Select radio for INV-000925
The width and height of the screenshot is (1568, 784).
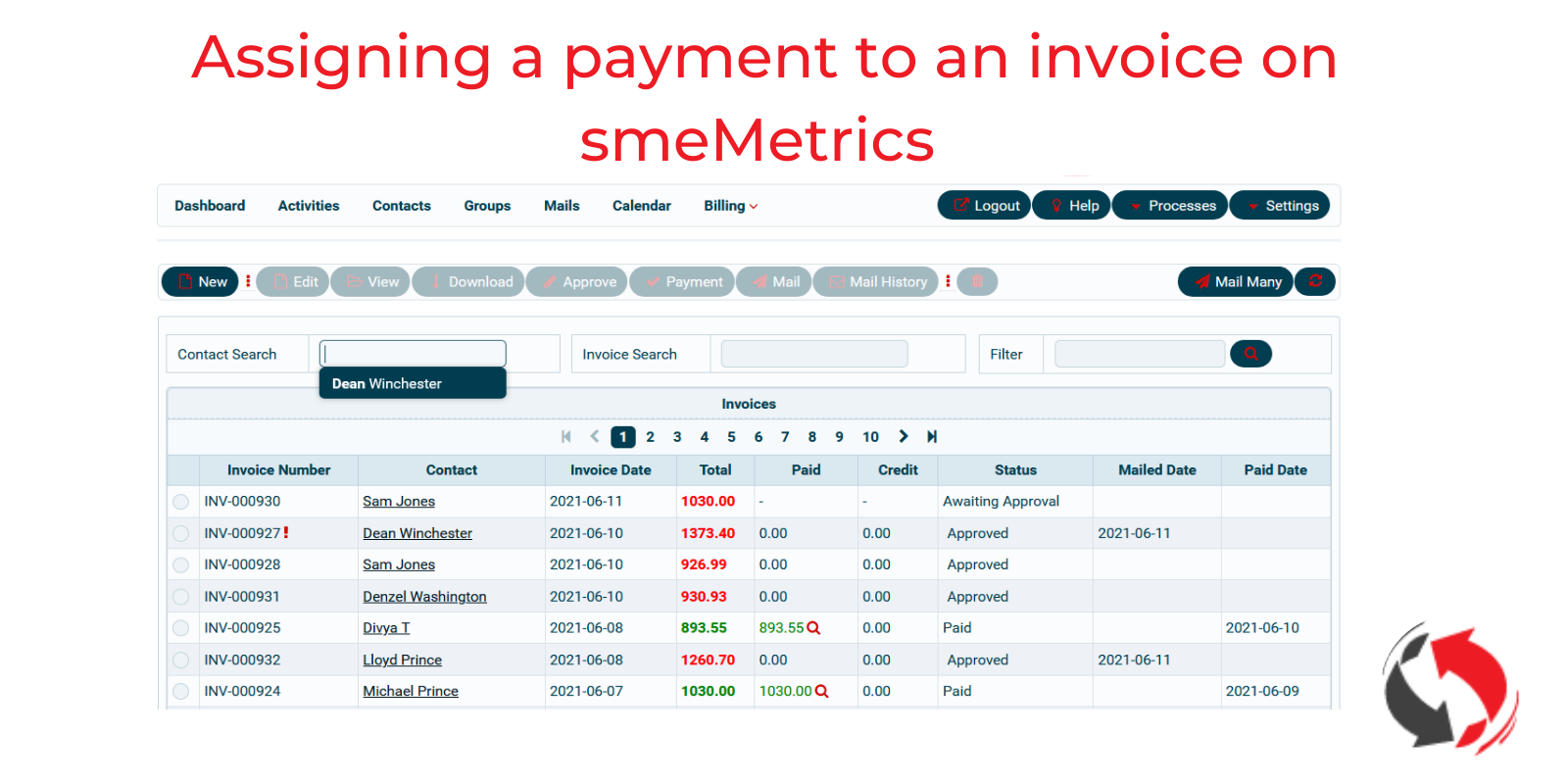pyautogui.click(x=180, y=628)
